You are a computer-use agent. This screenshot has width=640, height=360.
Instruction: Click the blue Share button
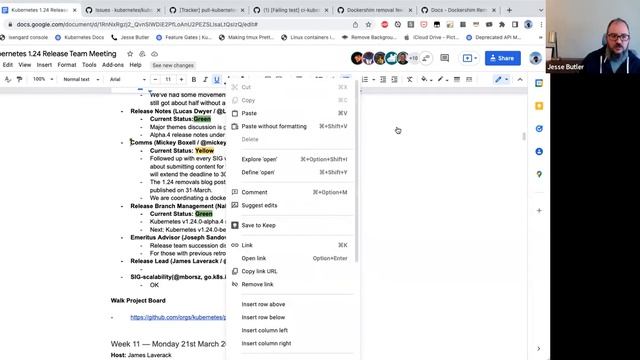502,58
